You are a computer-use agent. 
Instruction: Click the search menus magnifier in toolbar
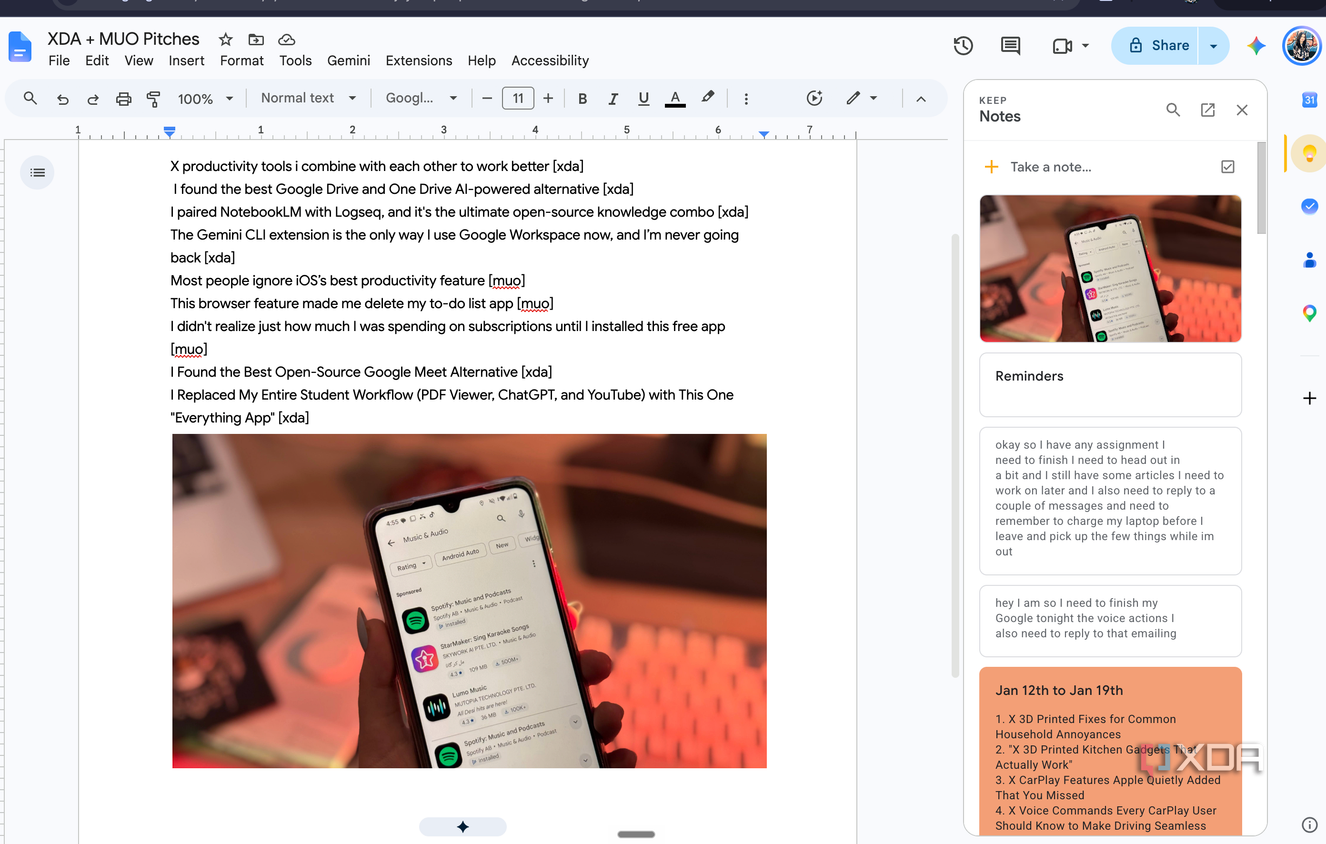(x=30, y=98)
